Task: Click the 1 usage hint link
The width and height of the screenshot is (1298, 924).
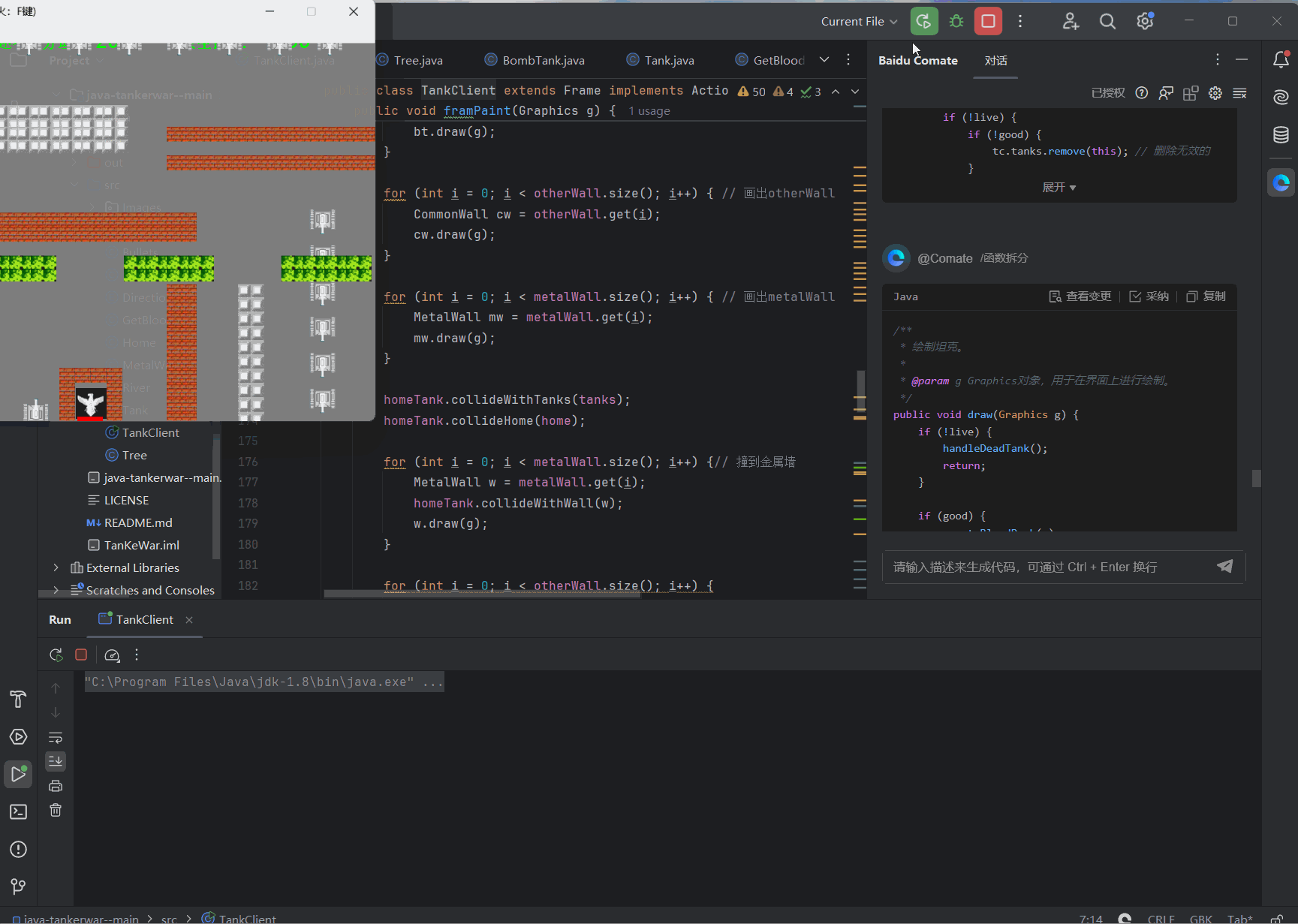Action: [x=649, y=111]
